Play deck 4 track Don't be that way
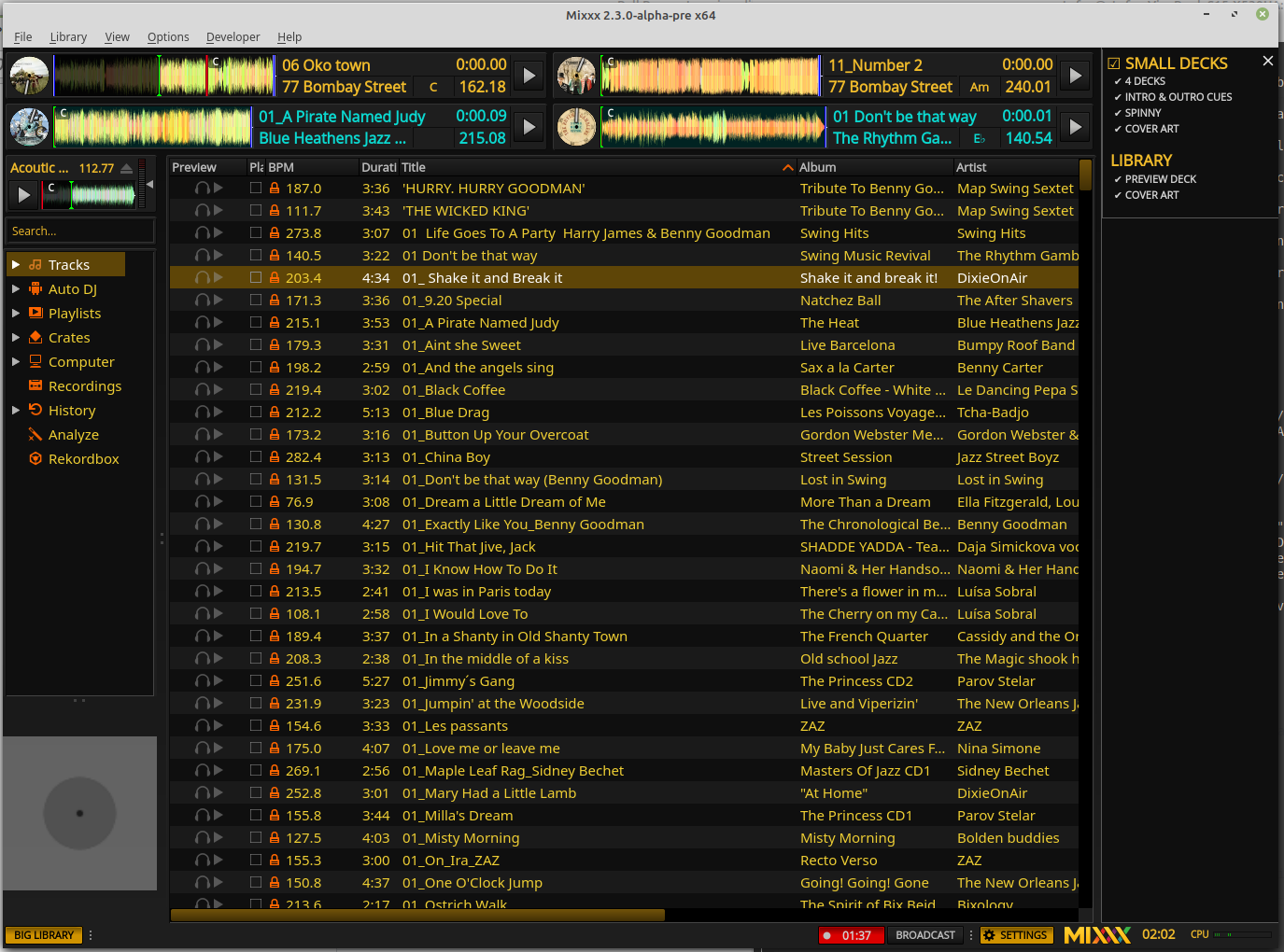 (1076, 127)
